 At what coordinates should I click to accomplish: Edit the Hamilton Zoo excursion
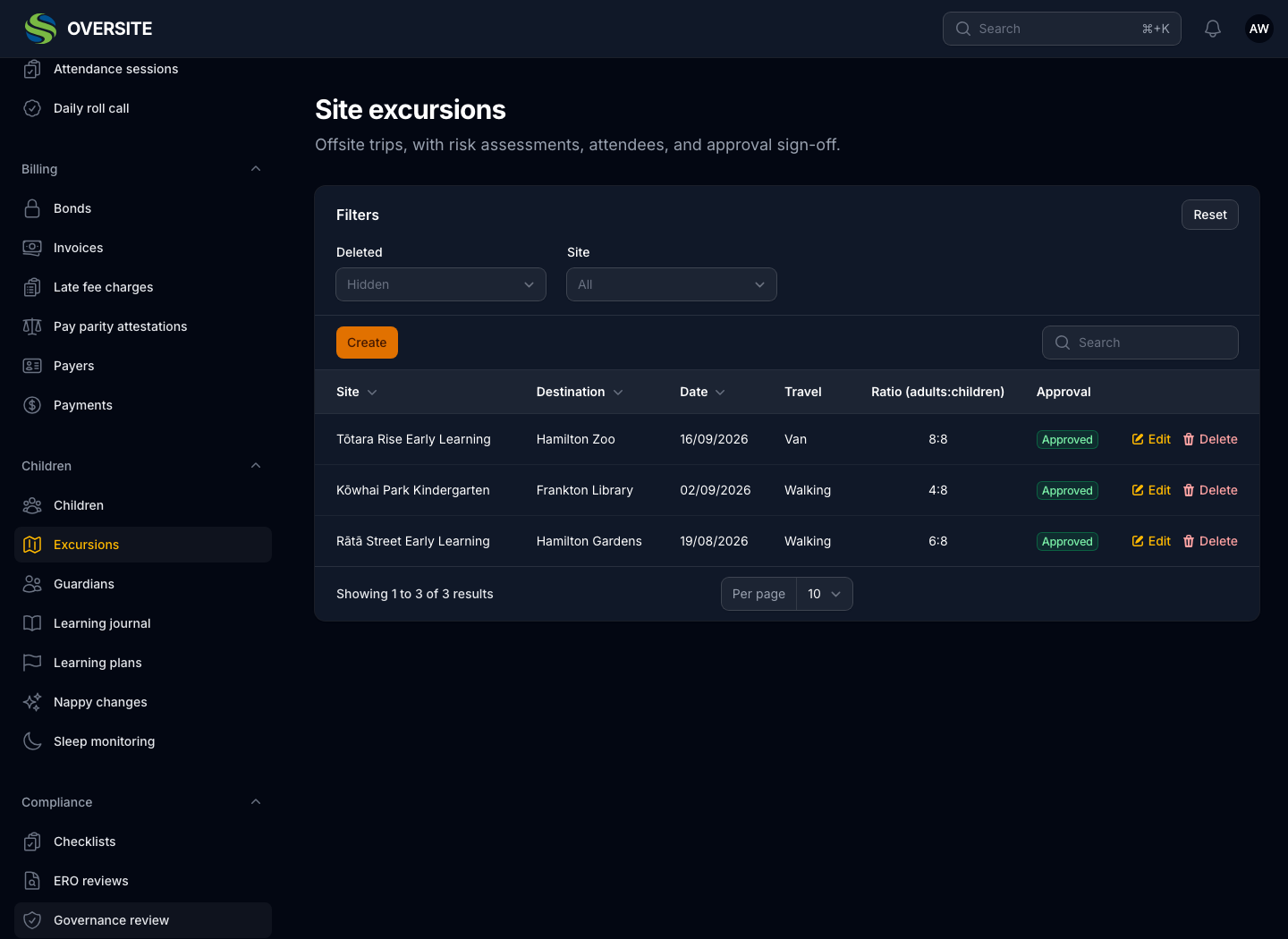pos(1151,439)
